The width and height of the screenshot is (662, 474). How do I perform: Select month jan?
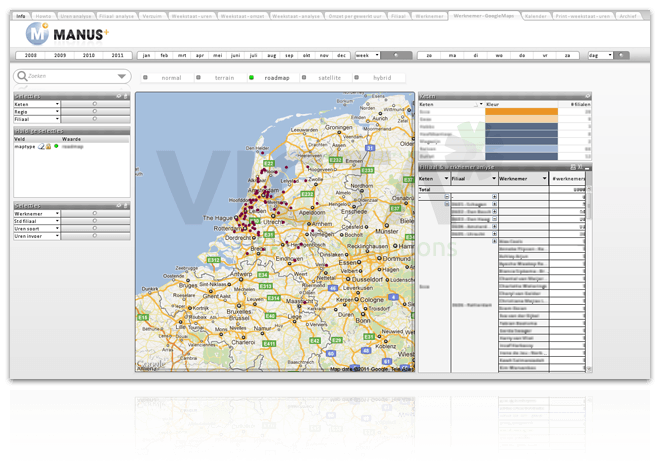(147, 55)
